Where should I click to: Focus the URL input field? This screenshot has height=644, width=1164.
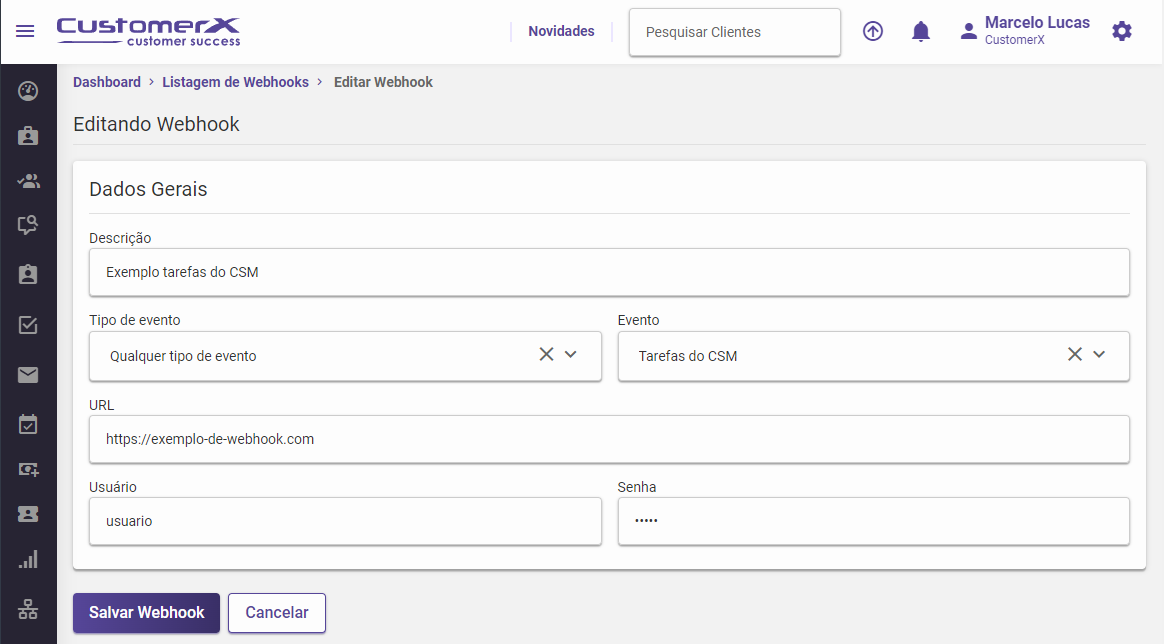click(x=609, y=439)
